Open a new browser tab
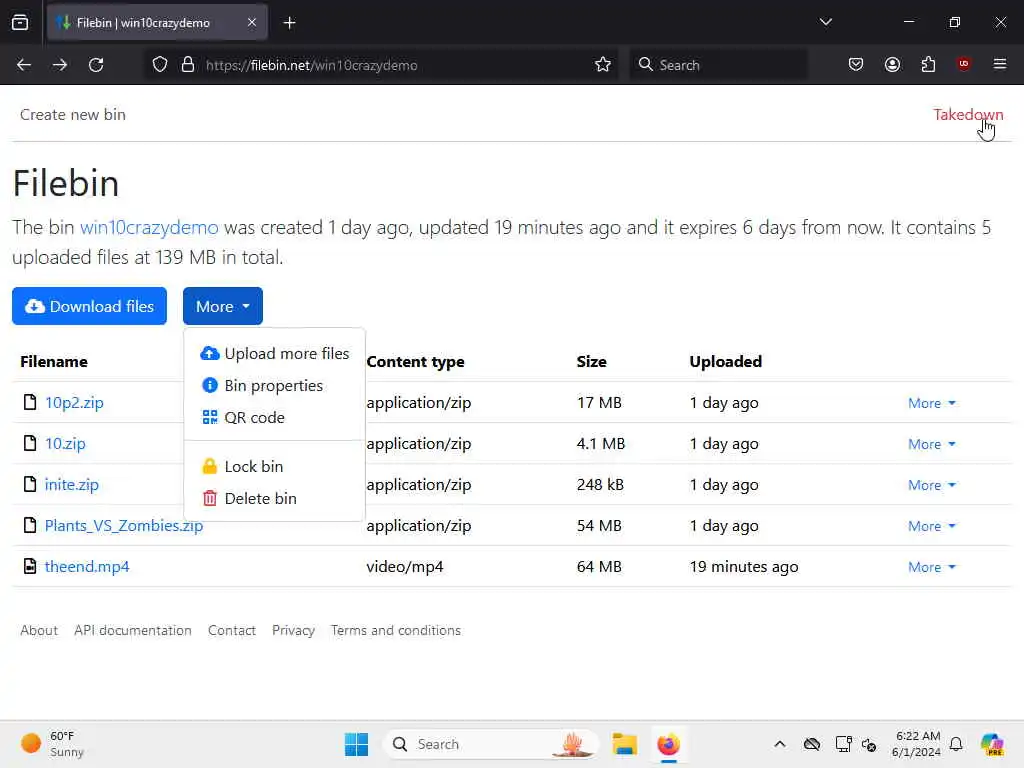 290,23
